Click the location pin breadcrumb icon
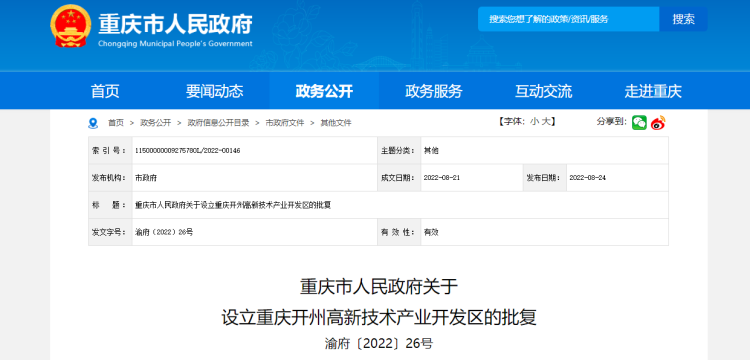 tap(93, 123)
